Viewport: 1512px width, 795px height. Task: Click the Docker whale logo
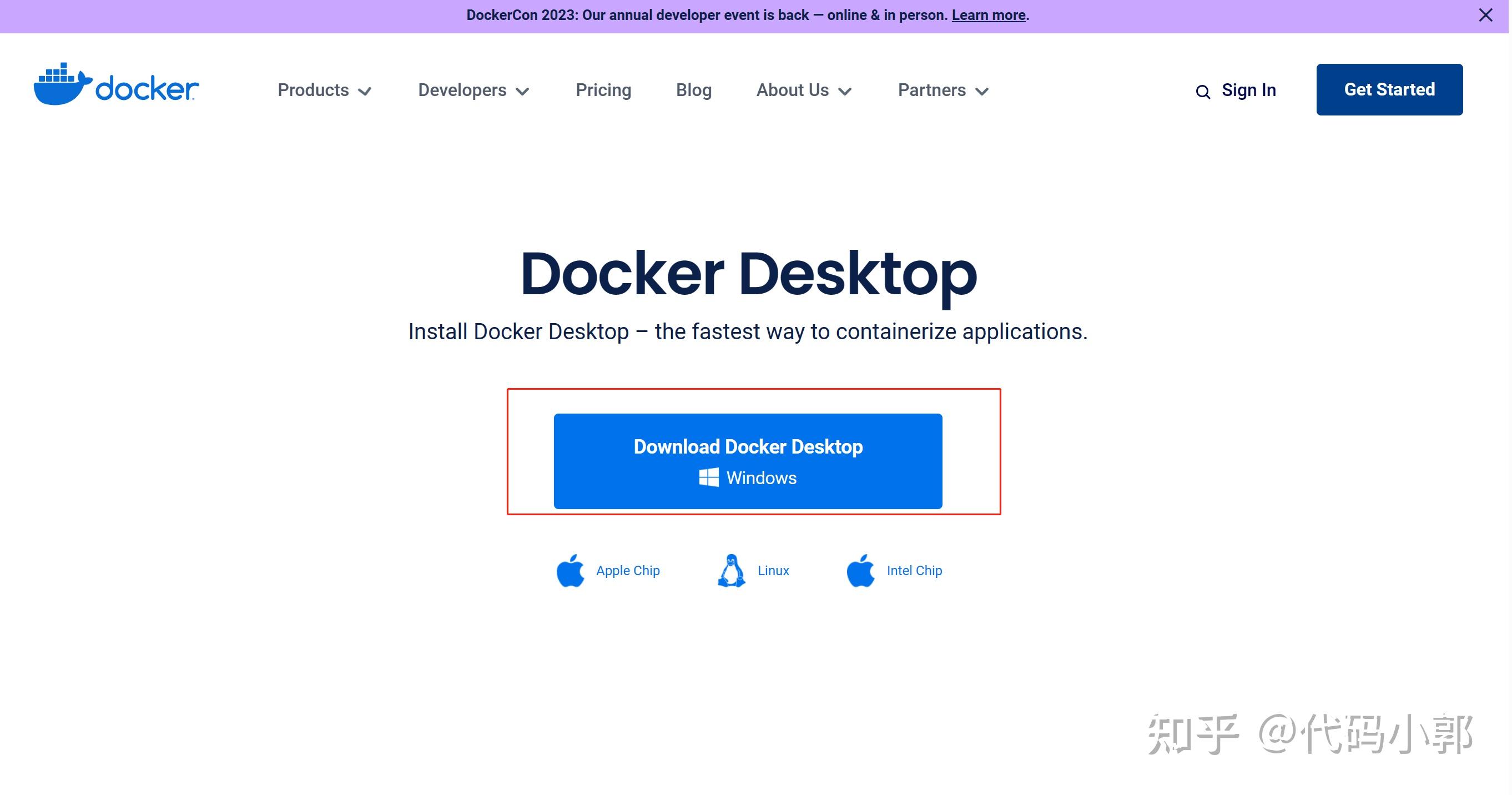(116, 84)
